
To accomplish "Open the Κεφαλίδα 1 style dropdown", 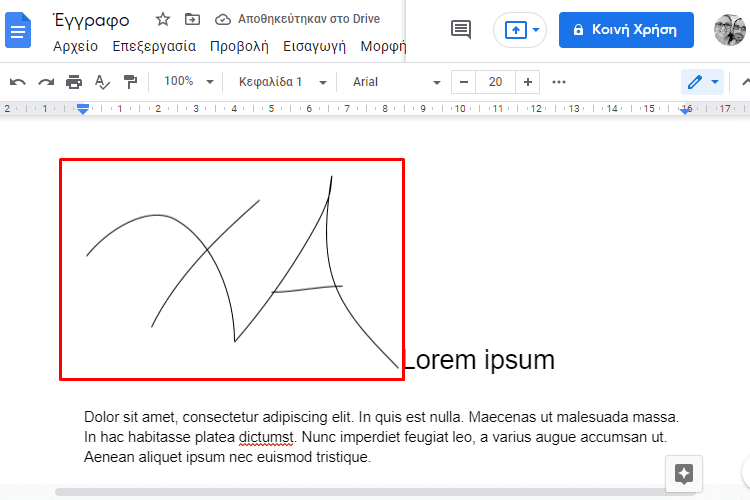I will coord(282,82).
